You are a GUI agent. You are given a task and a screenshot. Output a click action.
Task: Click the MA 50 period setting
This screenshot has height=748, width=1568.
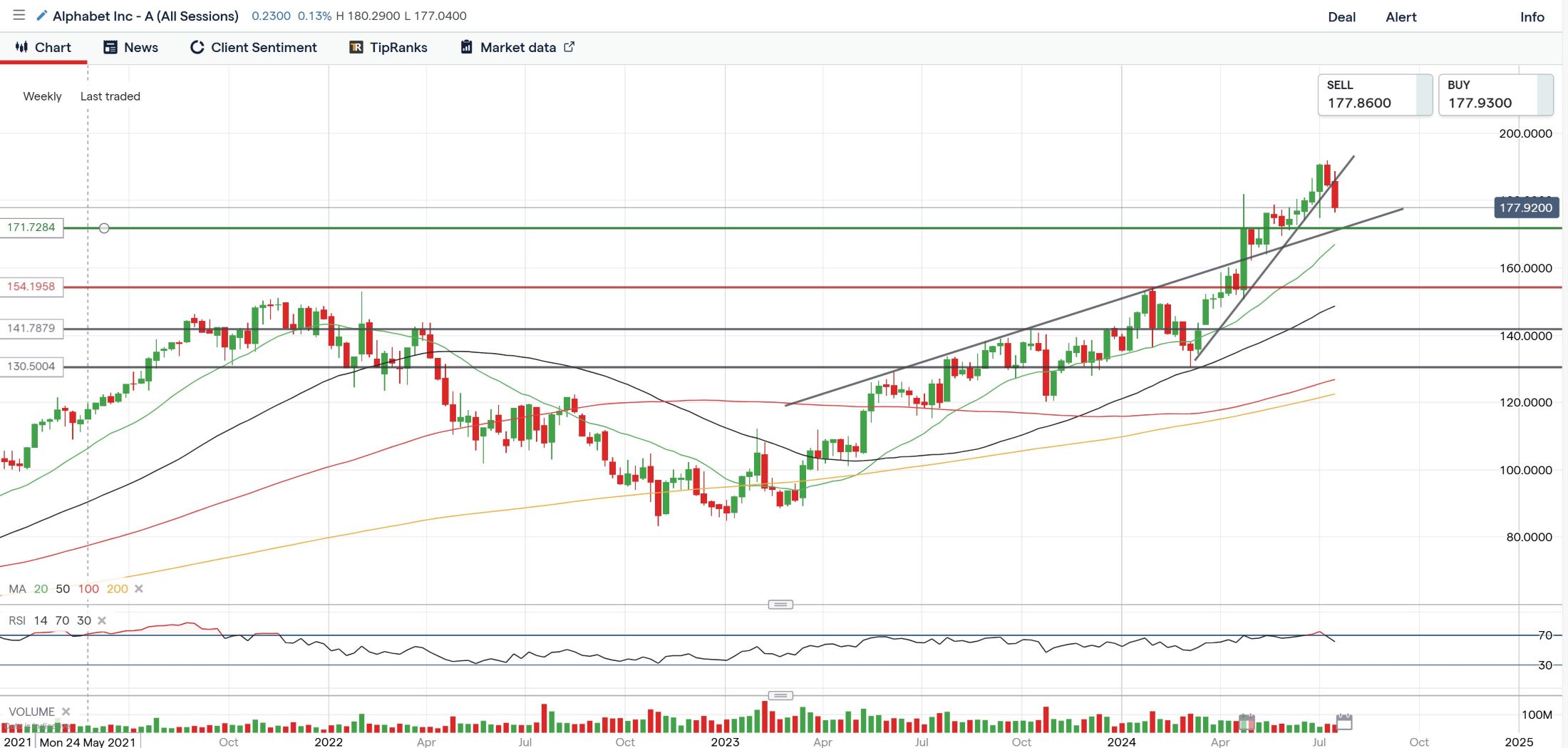point(63,589)
